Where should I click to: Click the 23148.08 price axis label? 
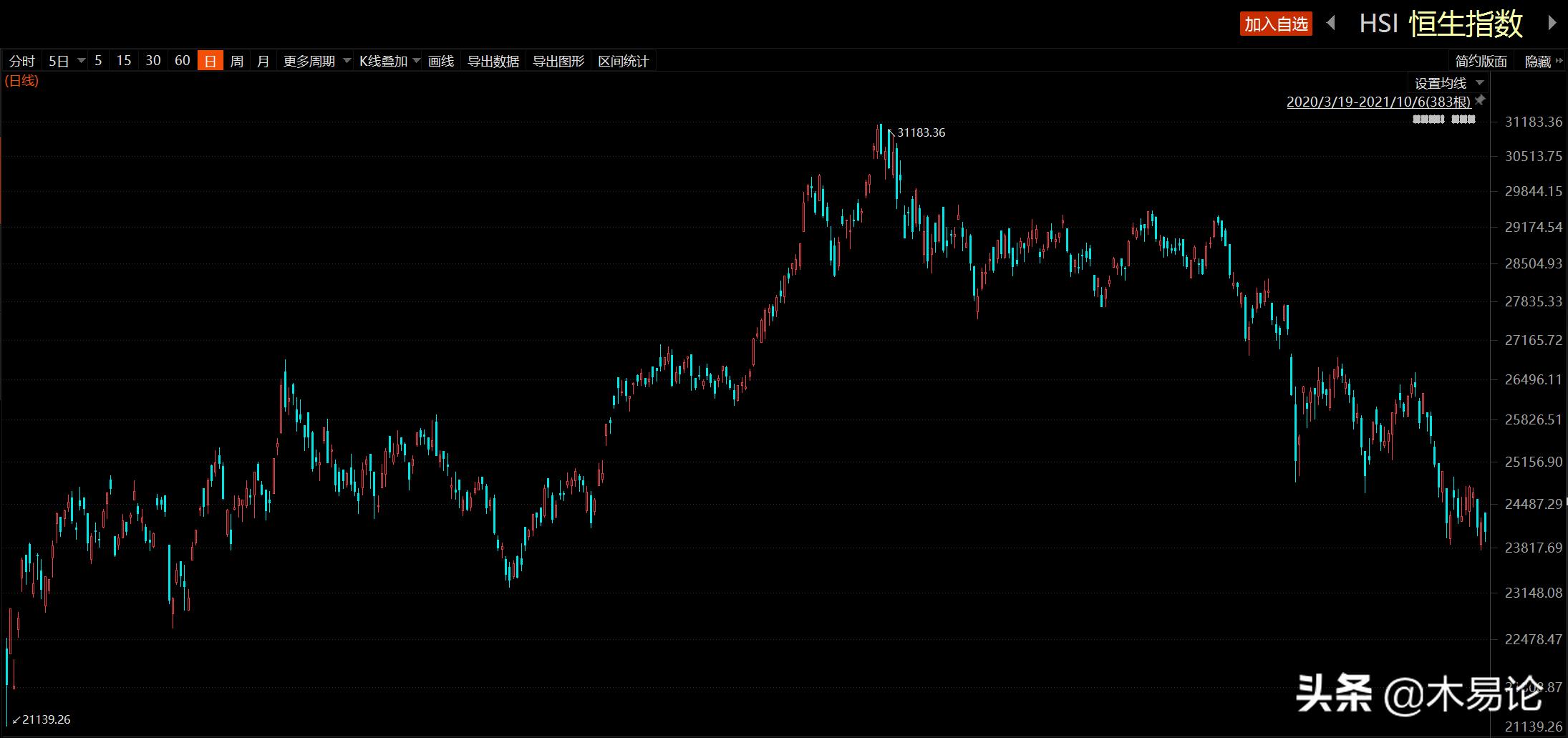(1534, 593)
